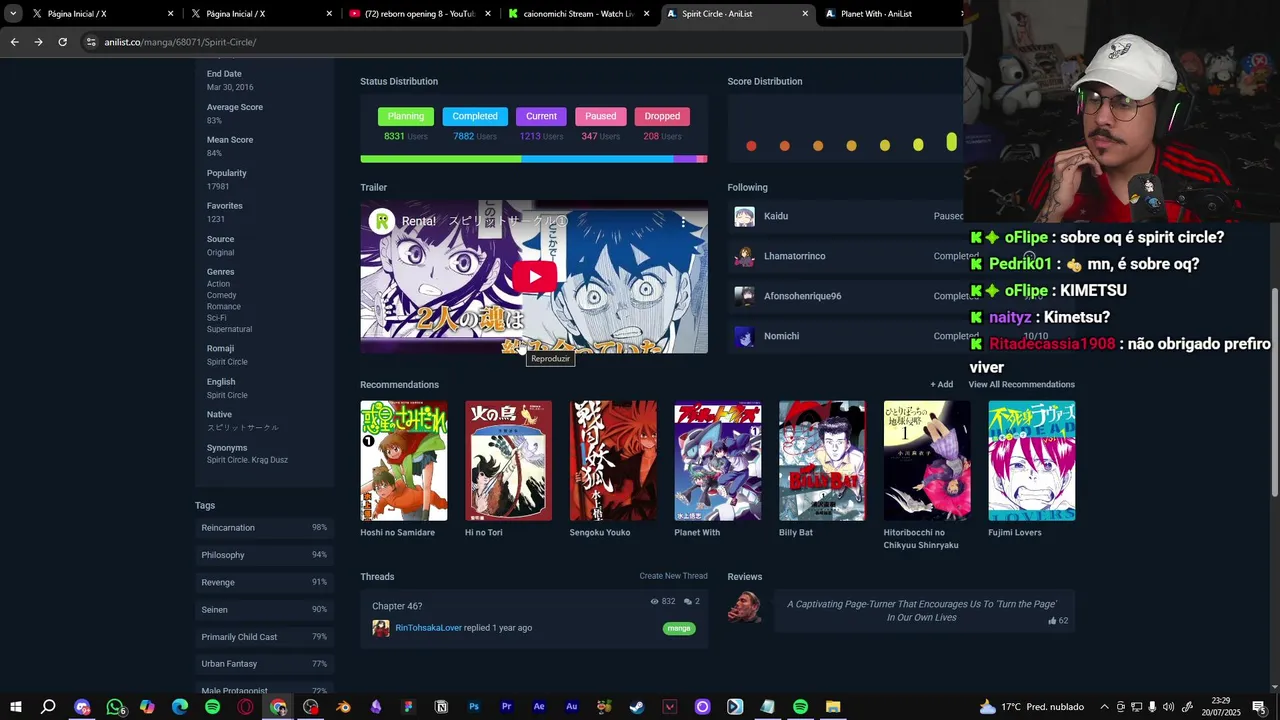
Task: Open the tab search dropdown arrow
Action: 12,14
